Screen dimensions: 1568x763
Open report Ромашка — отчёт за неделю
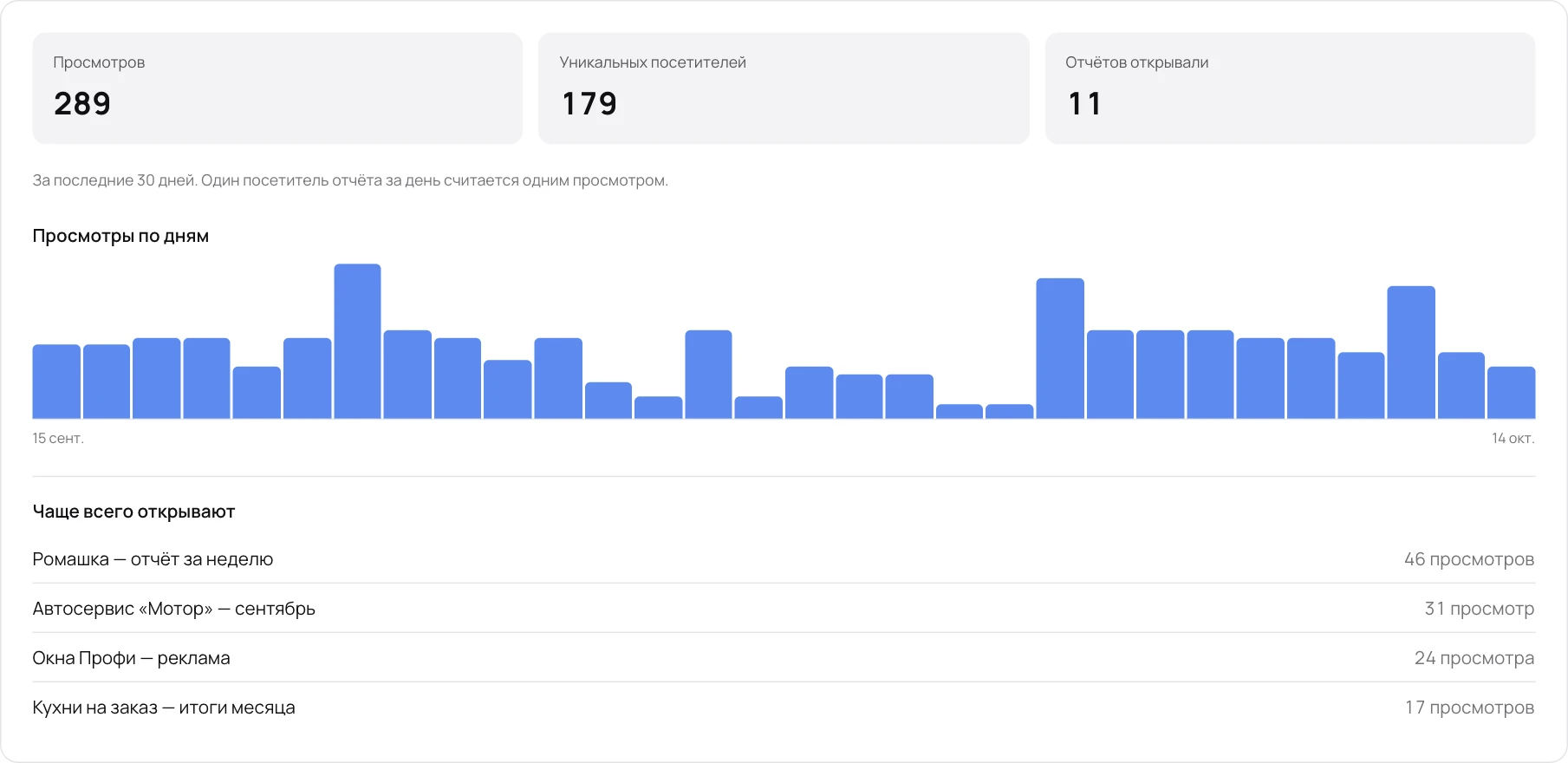(784, 559)
